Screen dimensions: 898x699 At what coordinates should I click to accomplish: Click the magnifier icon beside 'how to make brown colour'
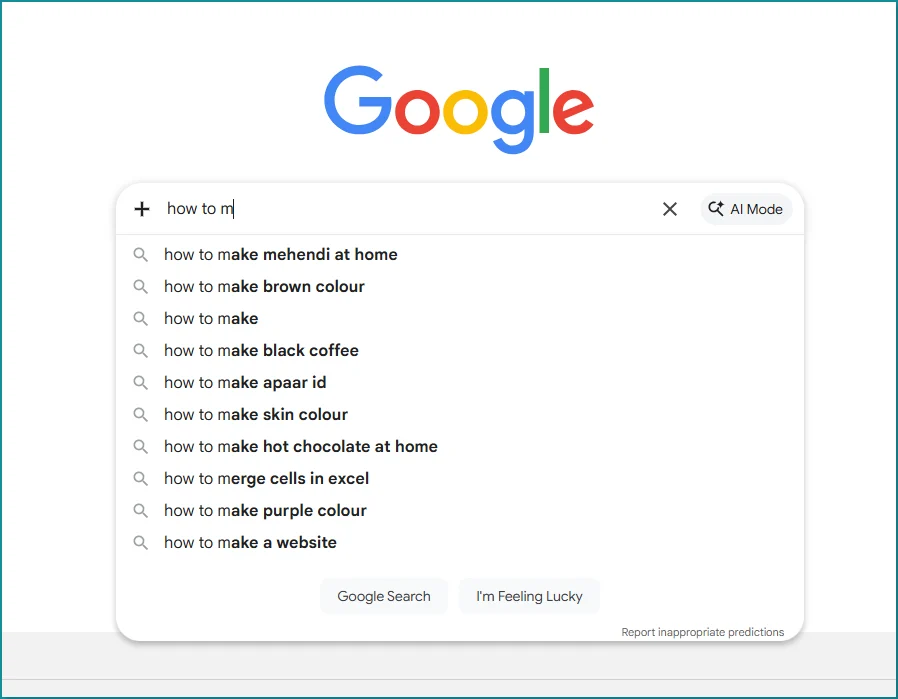140,286
